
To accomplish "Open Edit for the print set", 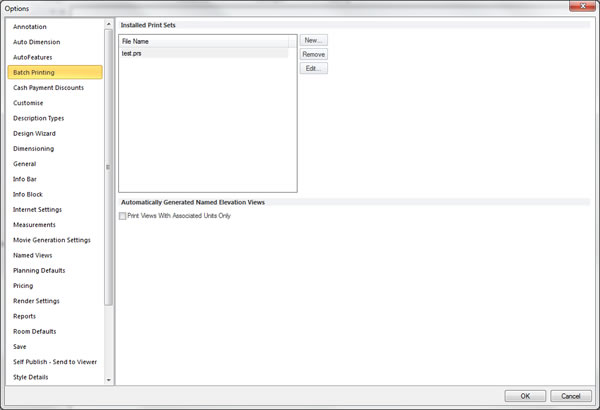I will (x=314, y=68).
